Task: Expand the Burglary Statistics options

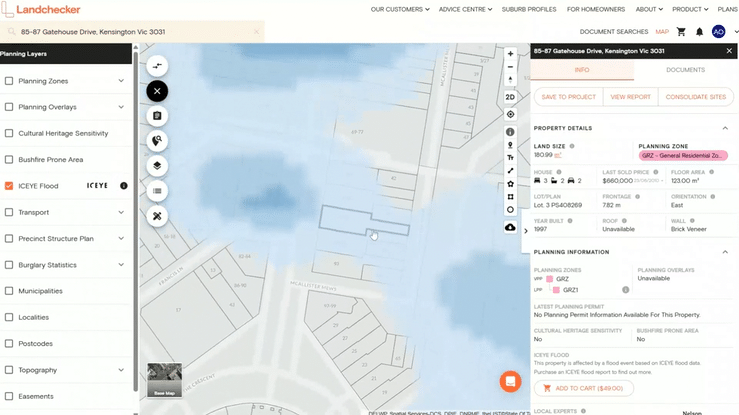Action: tap(121, 265)
